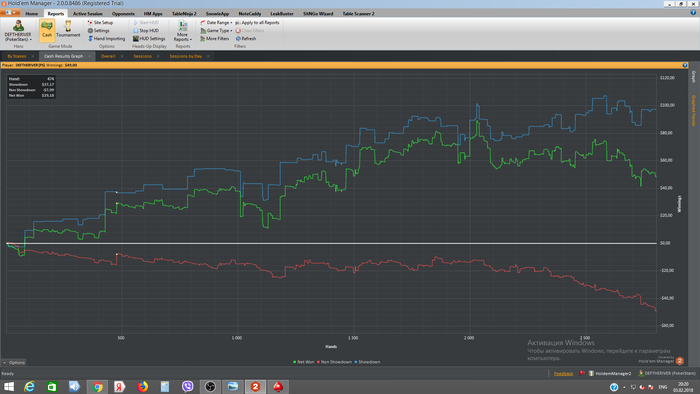The width and height of the screenshot is (700, 394).
Task: Open Site Setup options
Action: point(100,22)
